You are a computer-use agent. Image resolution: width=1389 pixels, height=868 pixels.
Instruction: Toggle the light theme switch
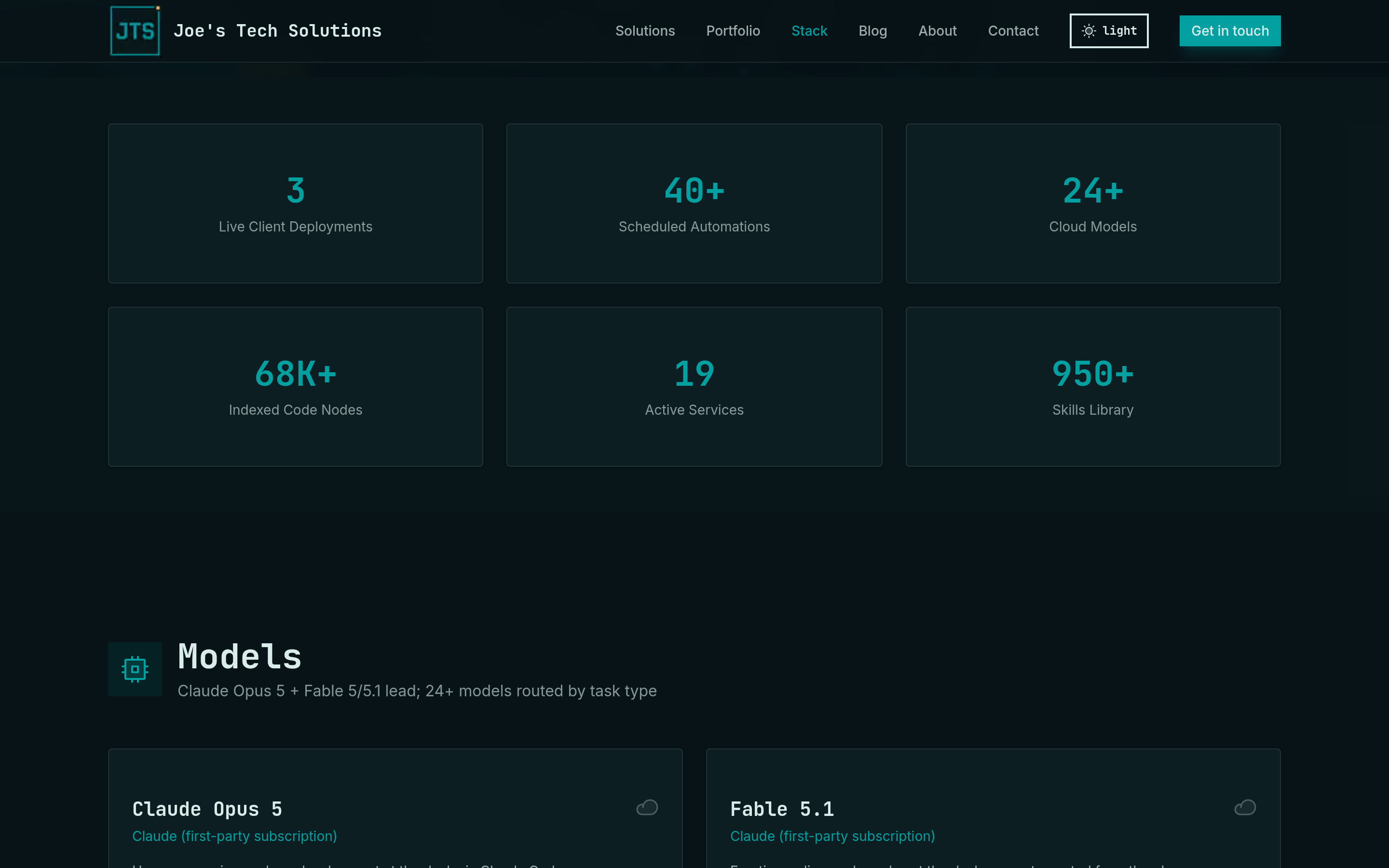1109,31
